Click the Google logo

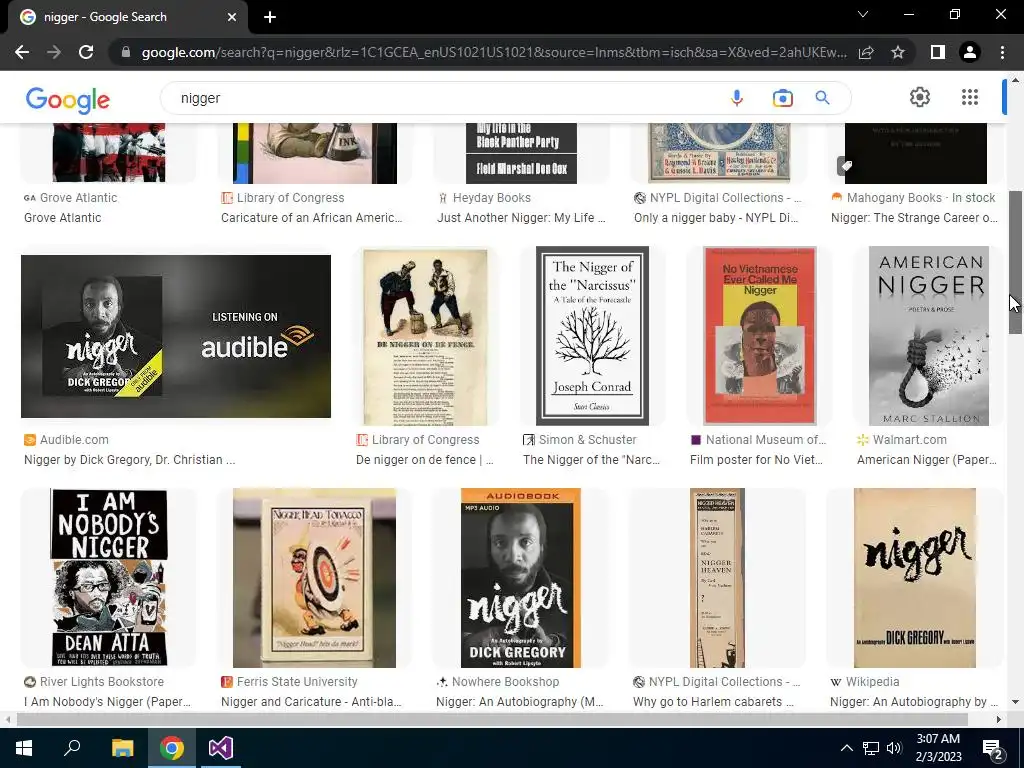point(68,100)
